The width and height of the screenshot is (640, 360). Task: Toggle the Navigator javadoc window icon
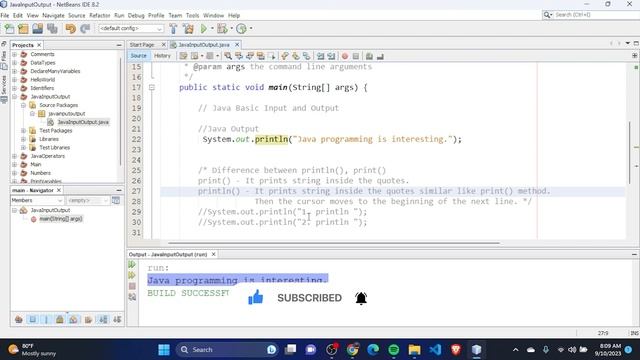click(116, 200)
